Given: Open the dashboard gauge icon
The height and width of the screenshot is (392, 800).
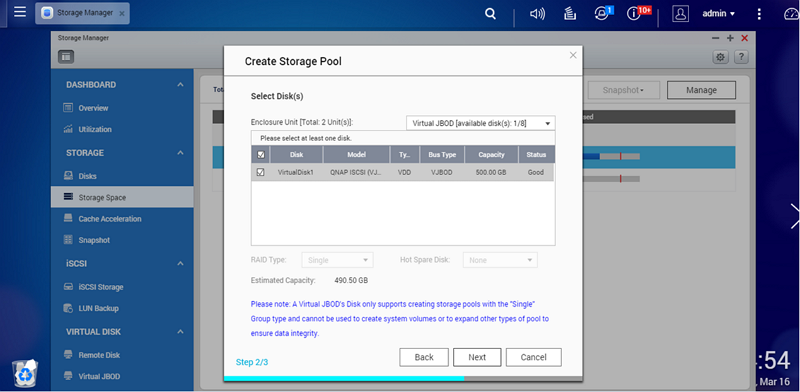Looking at the screenshot, I should point(792,14).
